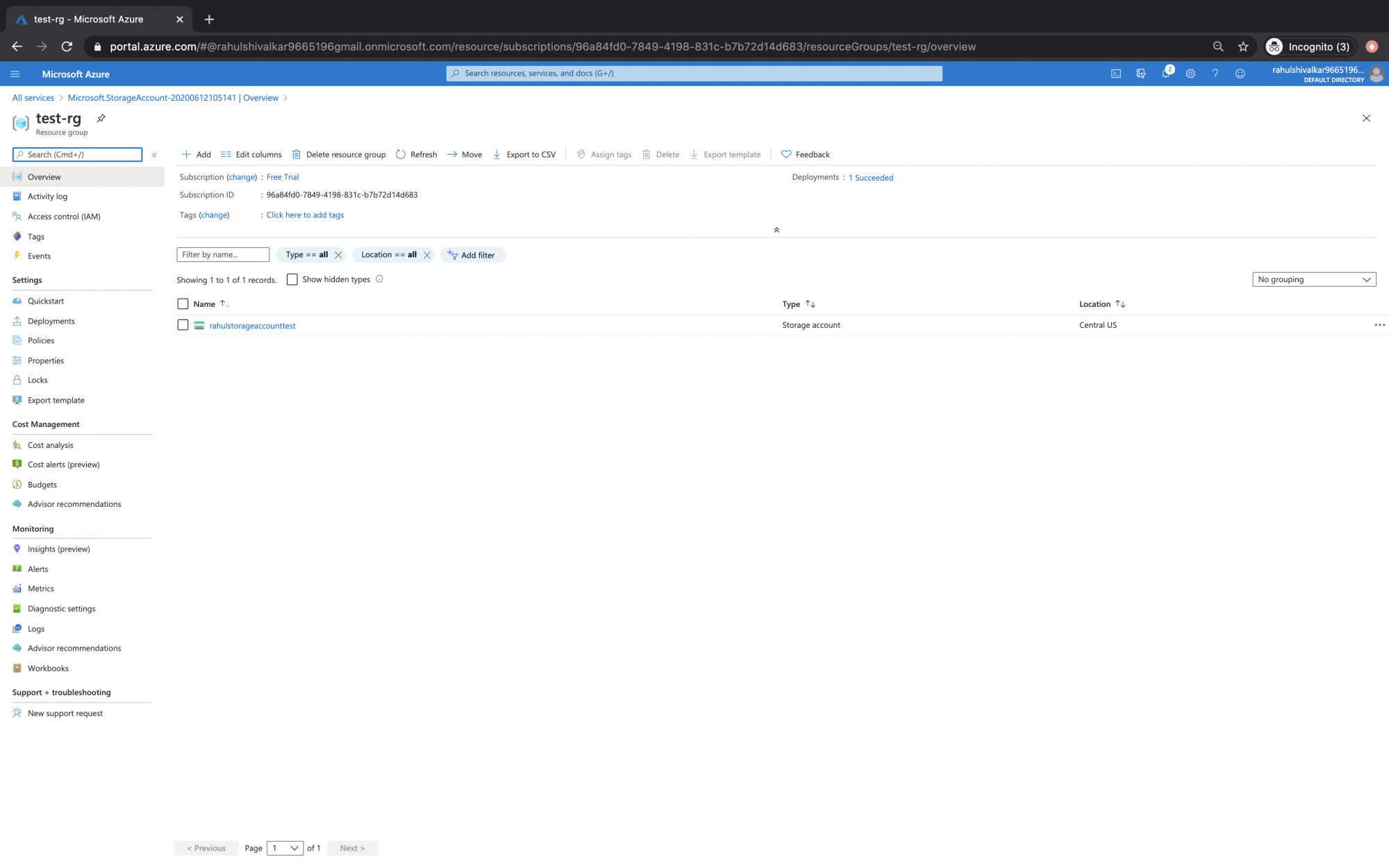This screenshot has height=868, width=1389.
Task: Click the Feedback icon in the toolbar
Action: tap(805, 154)
